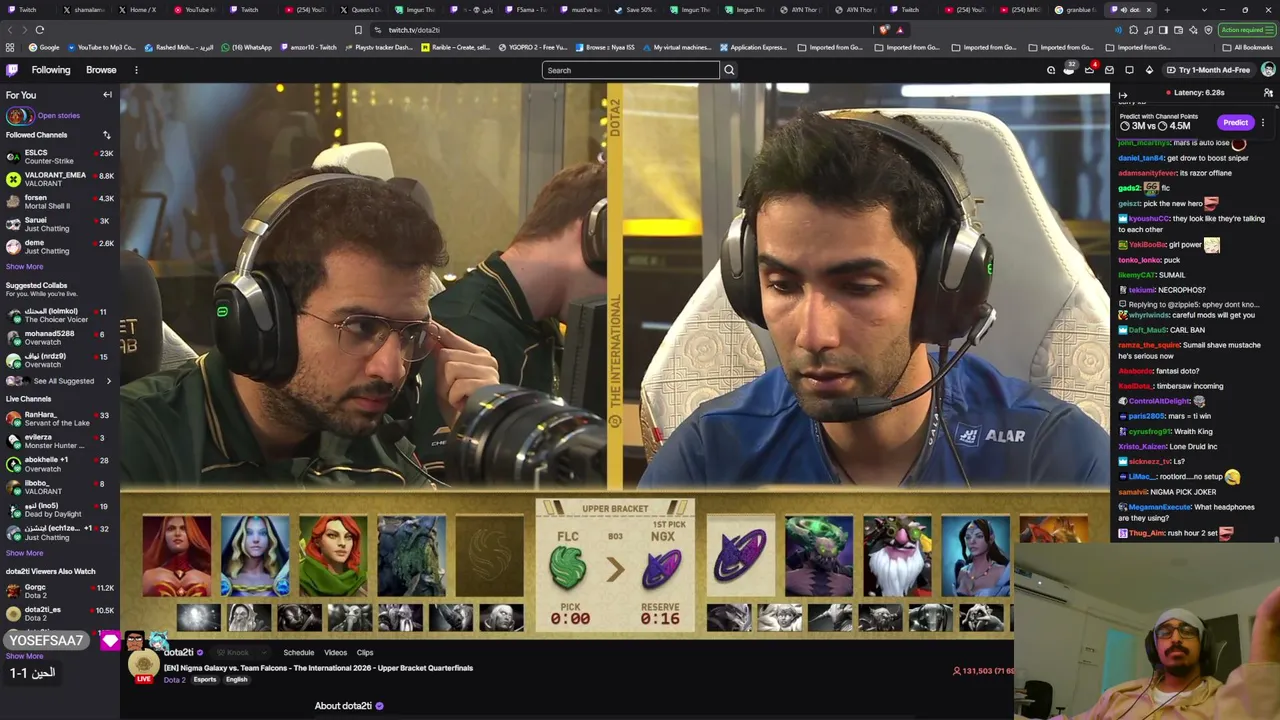This screenshot has height=720, width=1280.
Task: Open the WhatsApp bookmark
Action: tap(246, 47)
